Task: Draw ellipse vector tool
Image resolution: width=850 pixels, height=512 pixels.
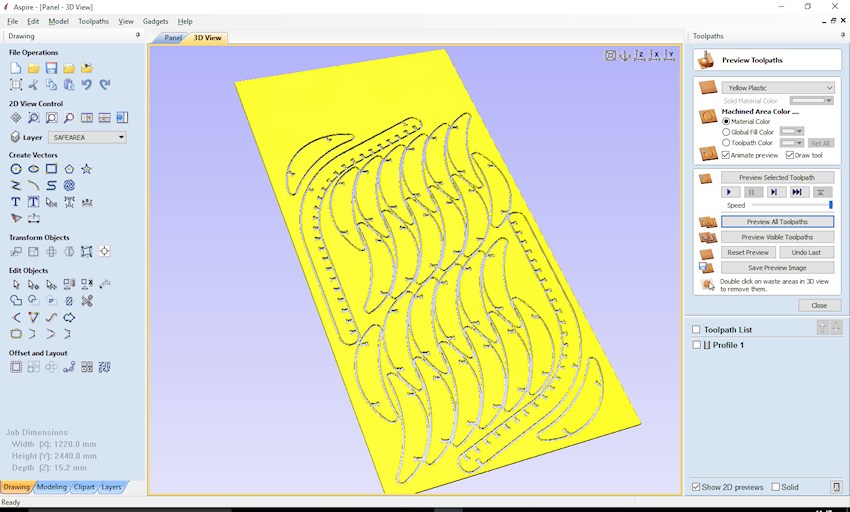Action: [34, 169]
